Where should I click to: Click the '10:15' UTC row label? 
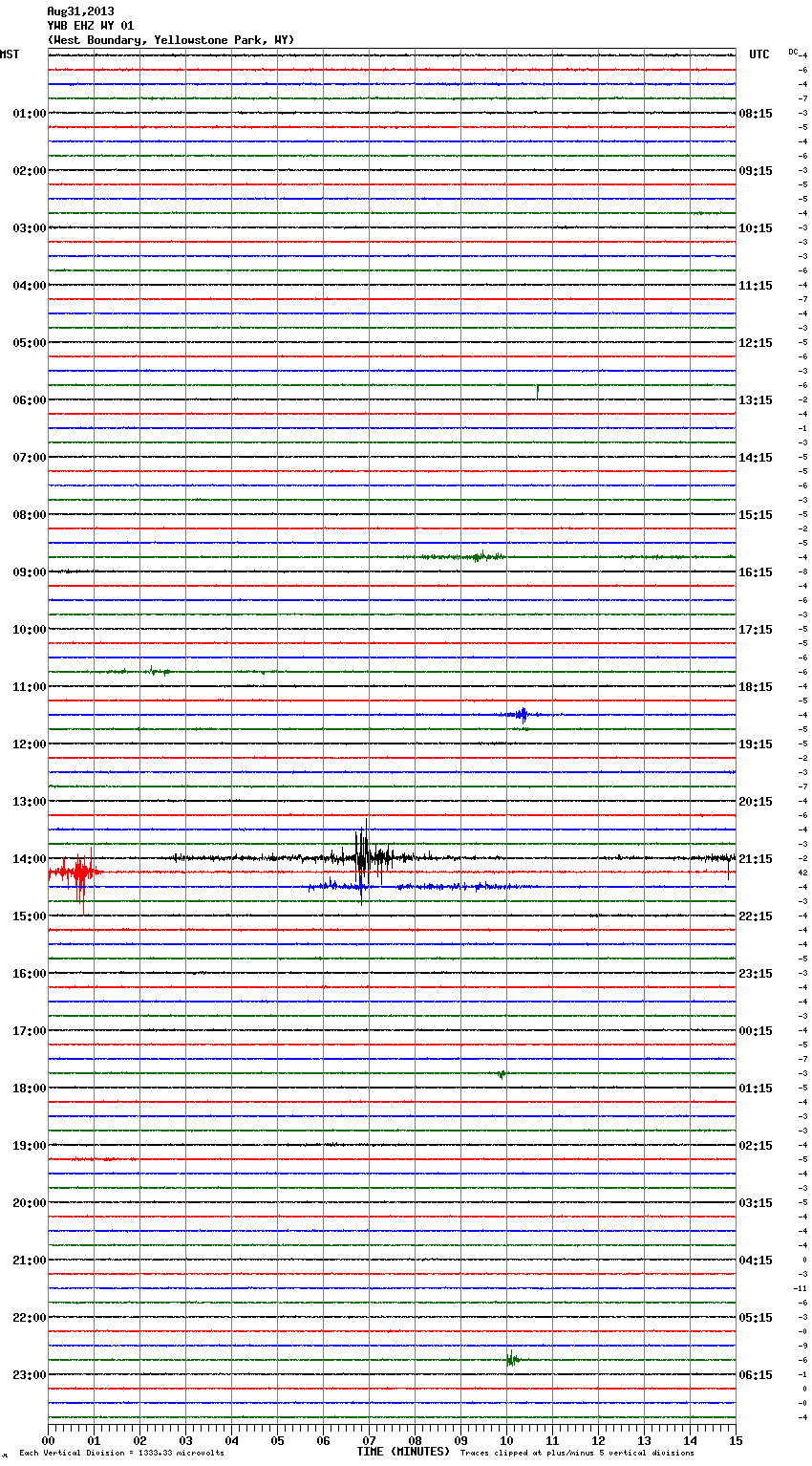[756, 228]
